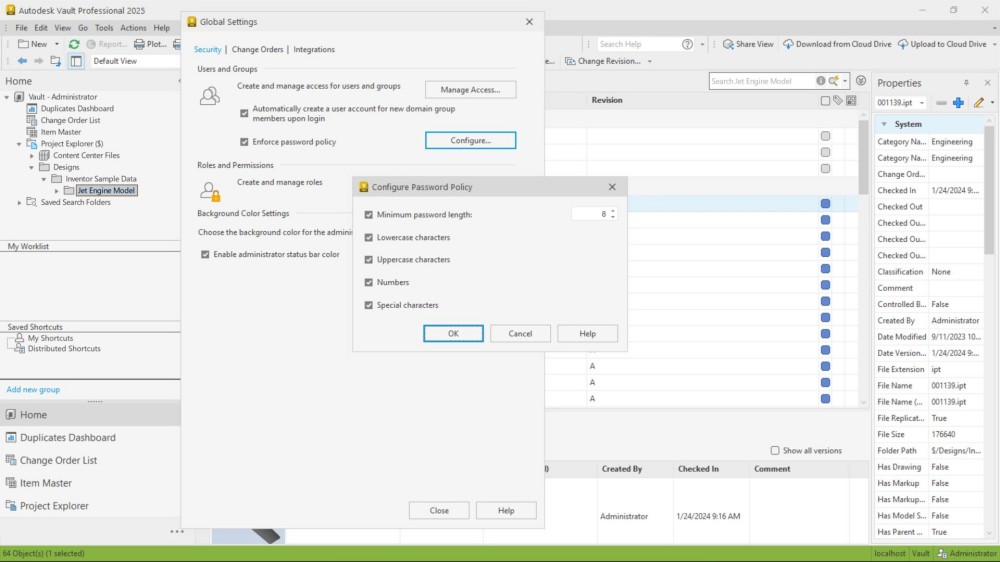Open the File menu
Screen dimensions: 1000x562
click(21, 28)
